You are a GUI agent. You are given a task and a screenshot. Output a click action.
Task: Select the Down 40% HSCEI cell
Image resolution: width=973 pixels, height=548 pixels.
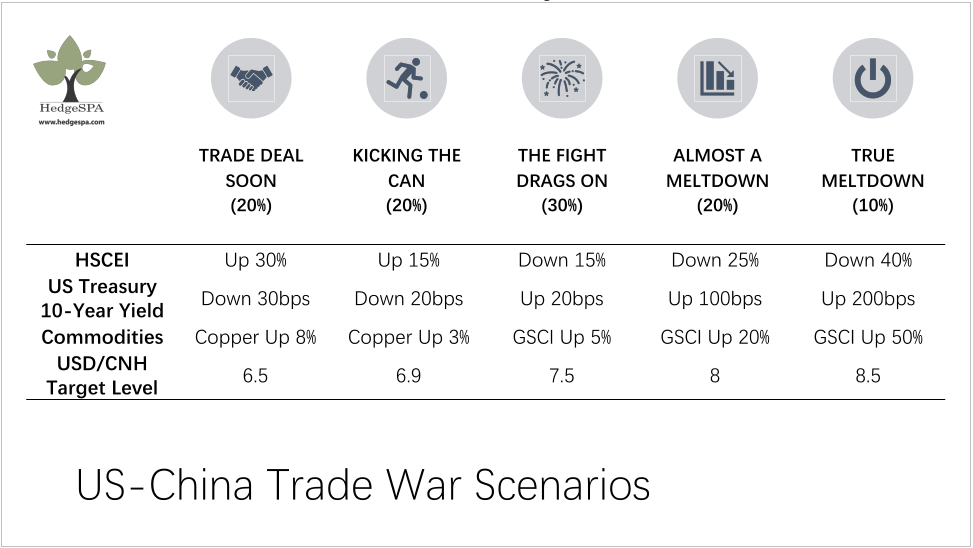pos(868,260)
